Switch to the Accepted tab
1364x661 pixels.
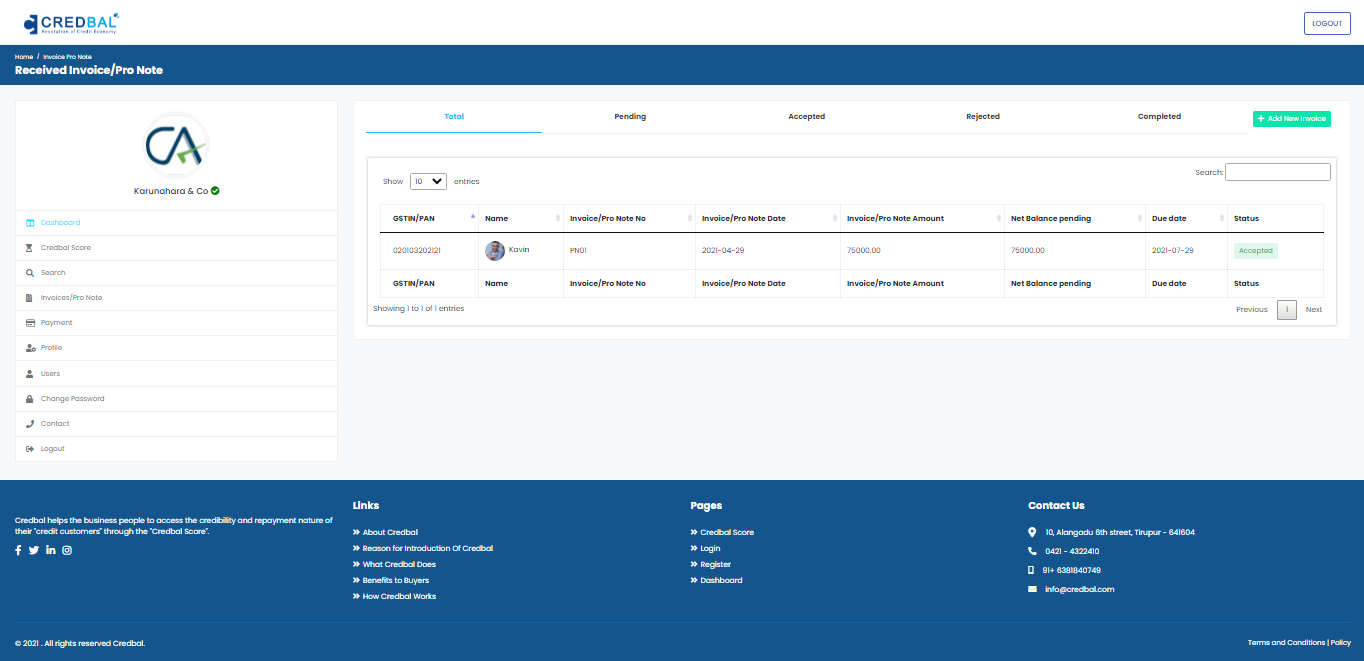806,117
